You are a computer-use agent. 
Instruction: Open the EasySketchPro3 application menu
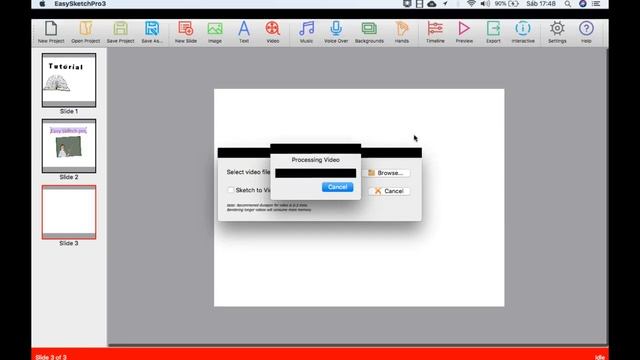tap(80, 4)
